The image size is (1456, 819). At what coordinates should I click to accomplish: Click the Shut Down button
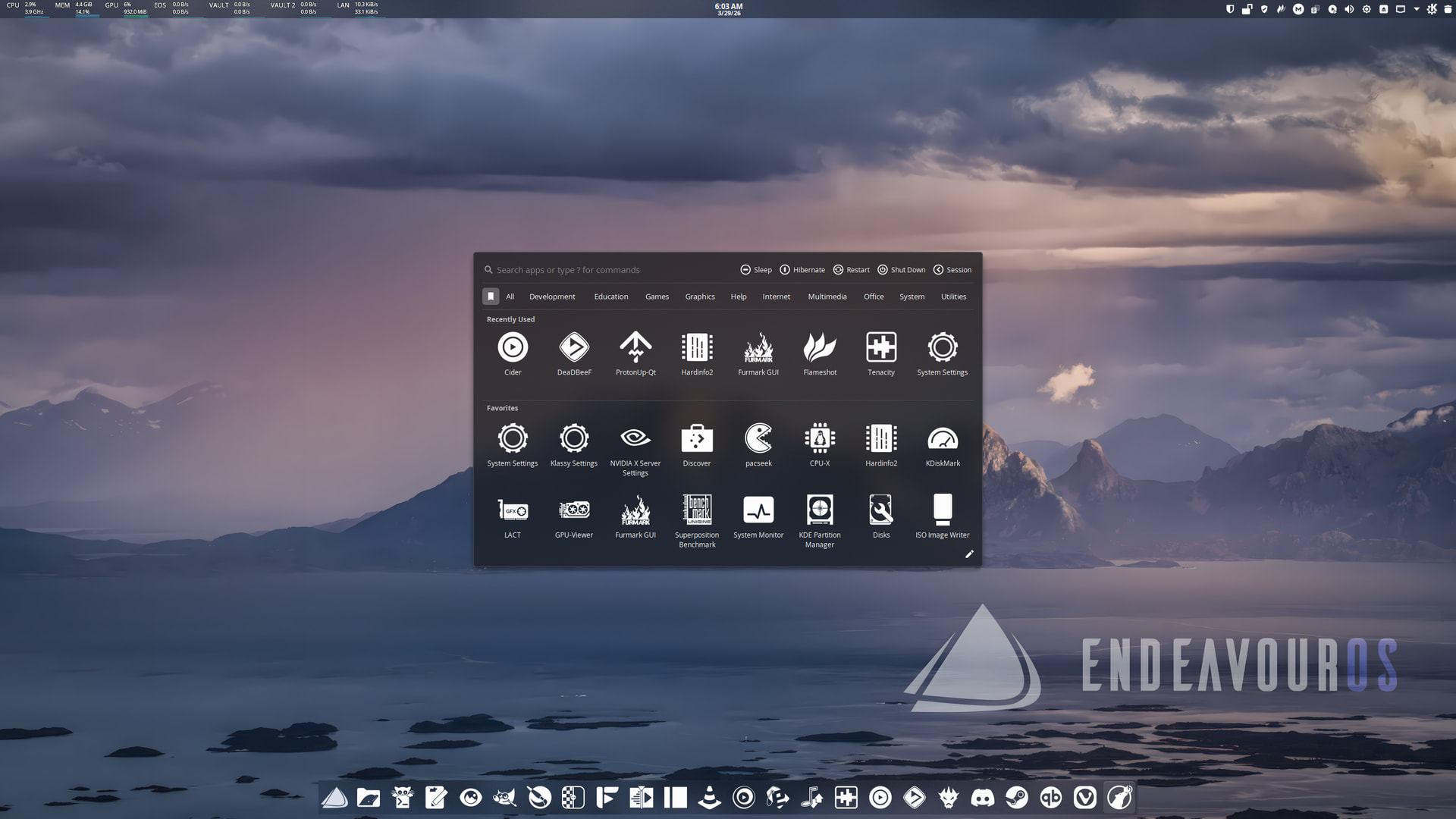tap(902, 270)
